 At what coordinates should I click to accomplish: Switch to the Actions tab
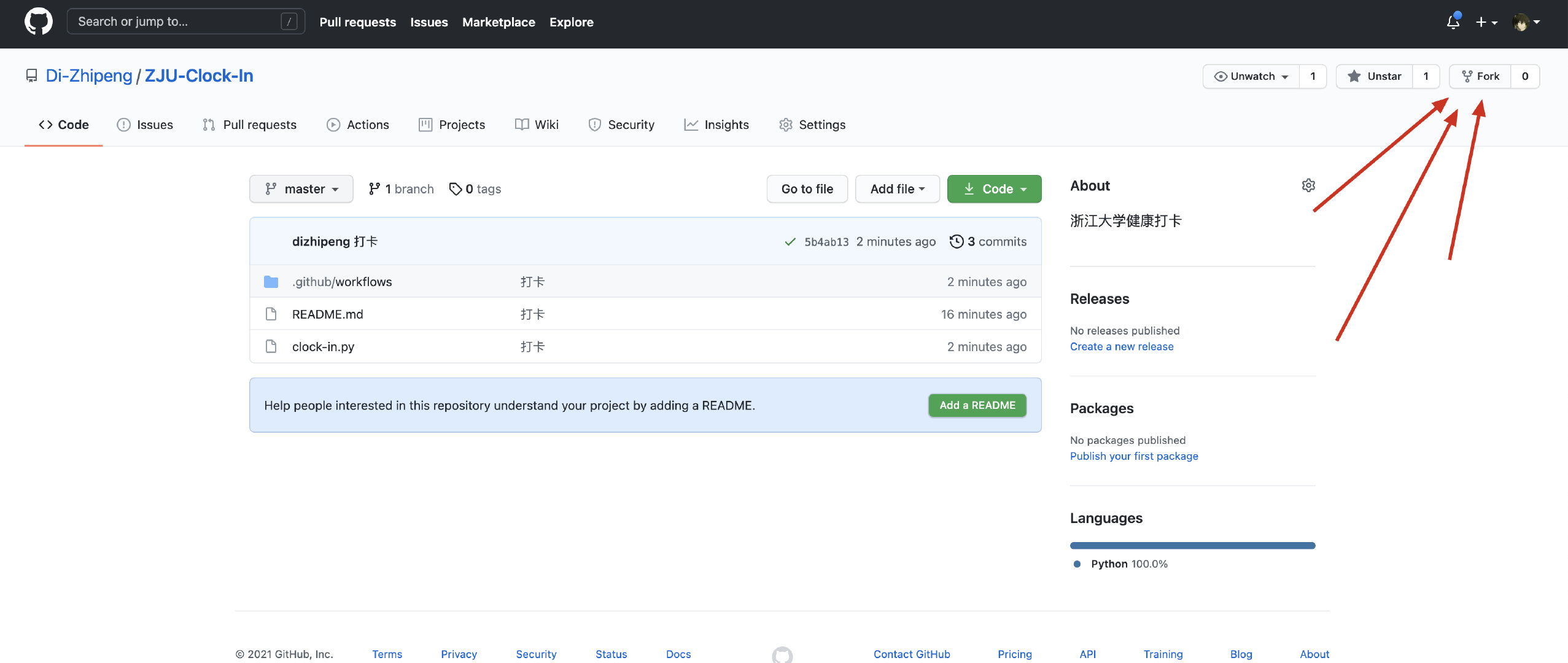point(357,125)
